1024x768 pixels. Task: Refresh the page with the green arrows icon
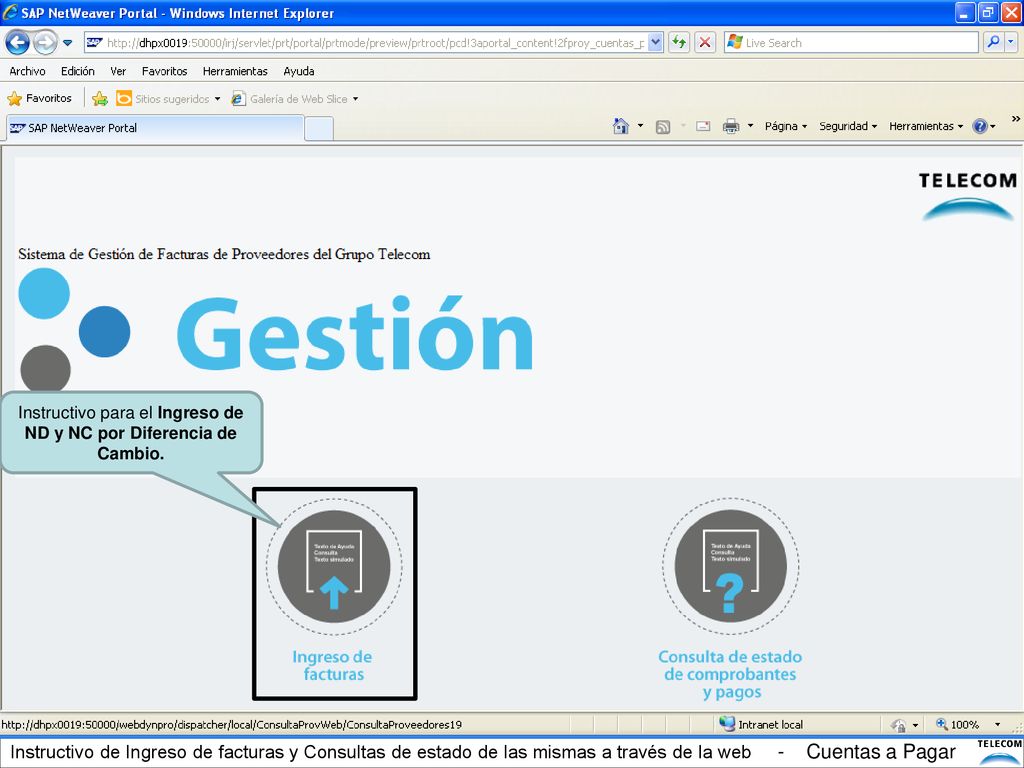coord(679,43)
